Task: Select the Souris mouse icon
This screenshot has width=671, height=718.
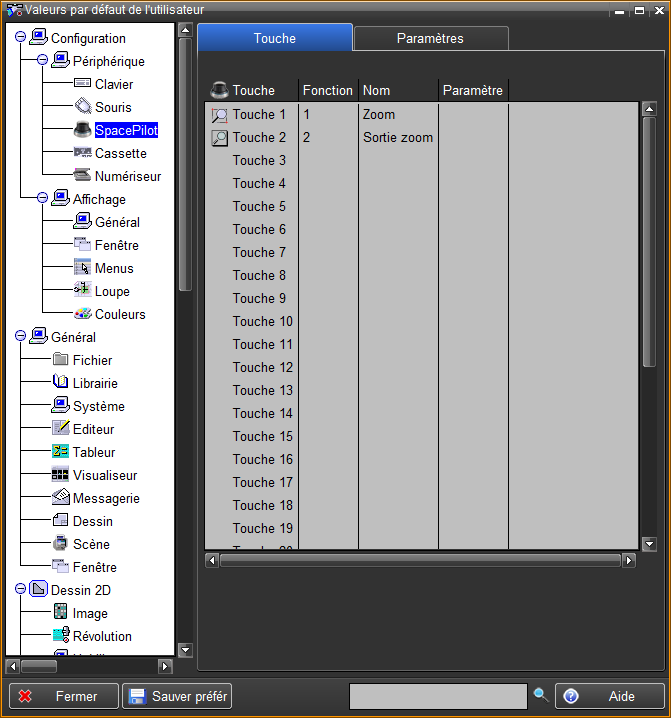Action: (x=82, y=107)
